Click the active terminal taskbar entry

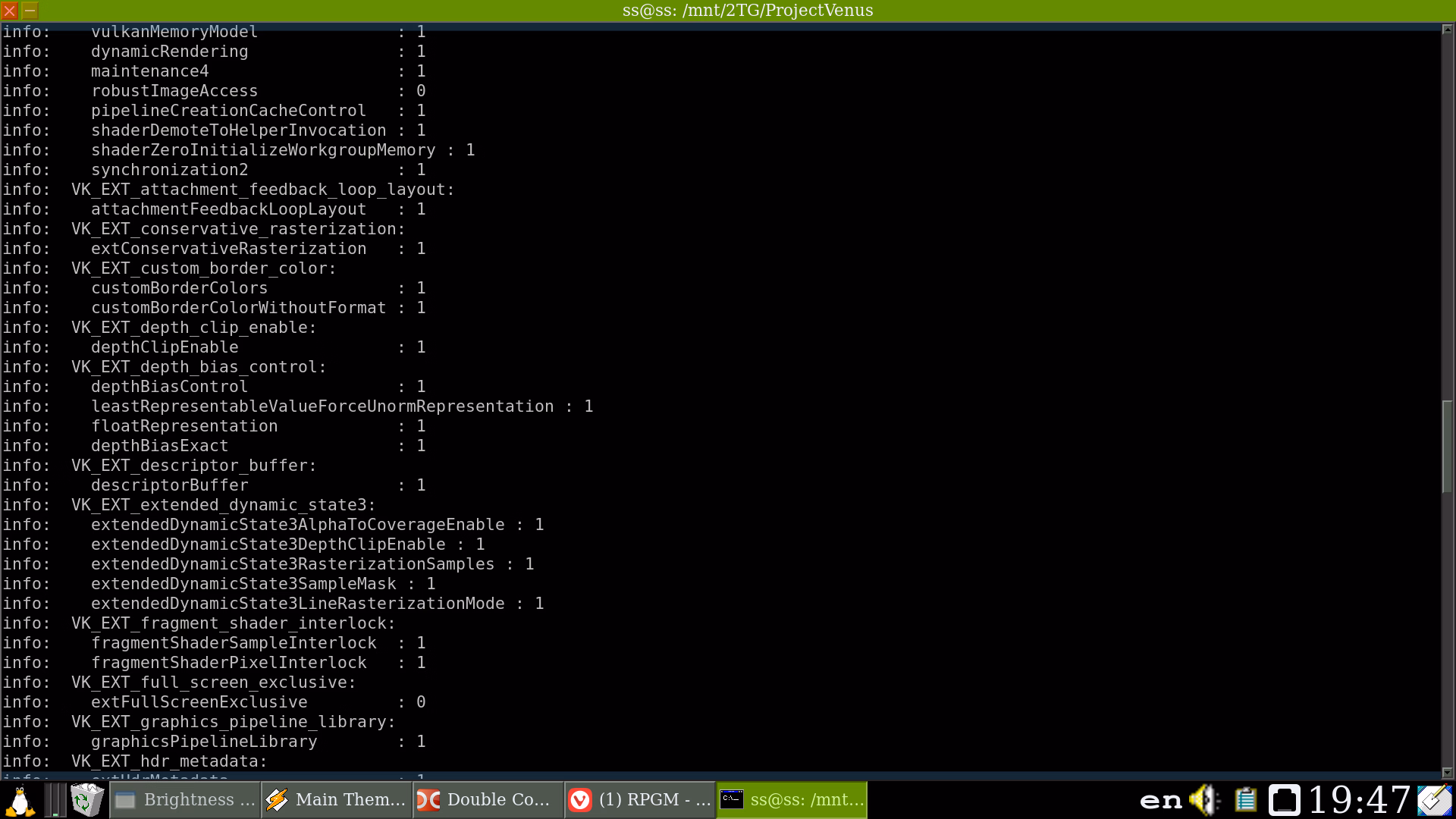point(792,800)
